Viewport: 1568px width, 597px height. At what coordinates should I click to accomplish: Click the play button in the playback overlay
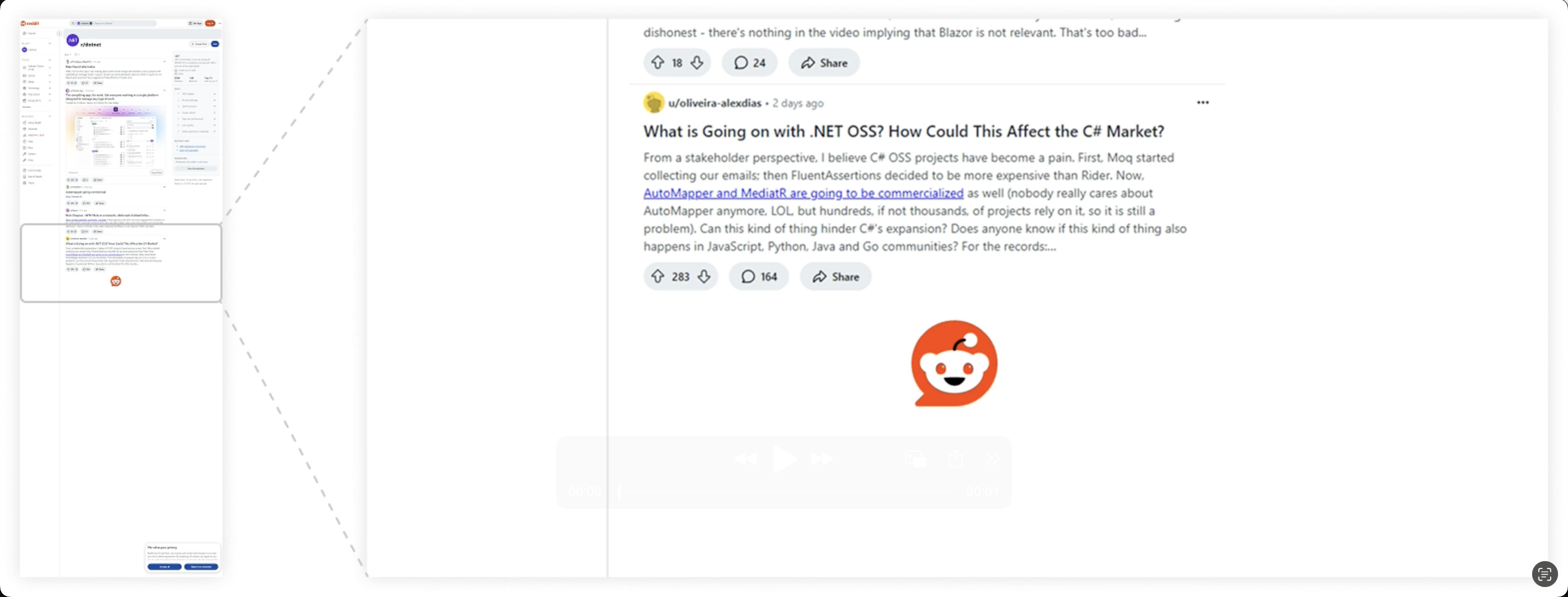pos(784,459)
